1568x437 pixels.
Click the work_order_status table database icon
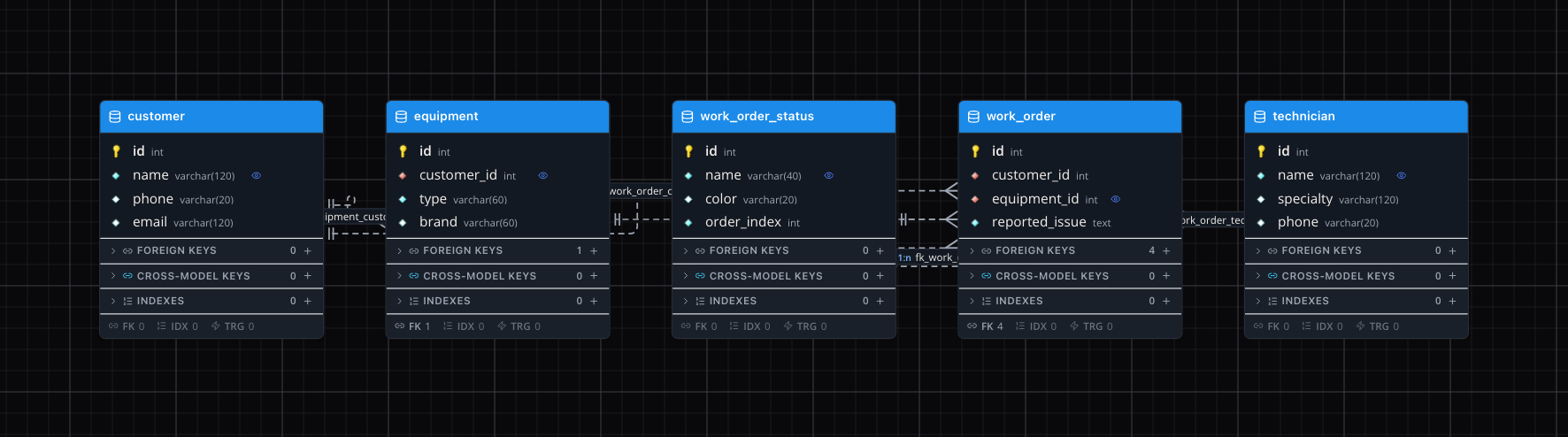[688, 117]
